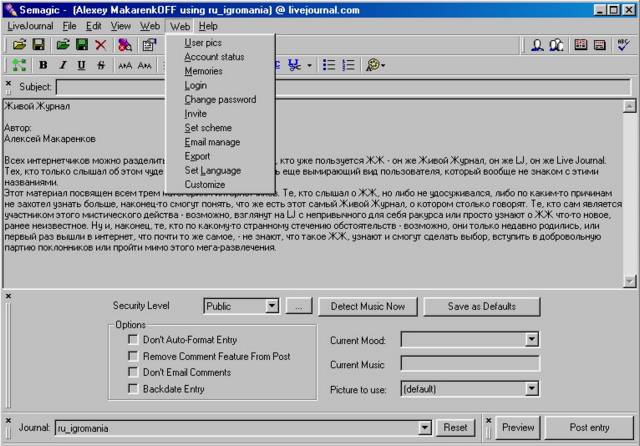
Task: Toggle underline formatting
Action: coord(82,65)
